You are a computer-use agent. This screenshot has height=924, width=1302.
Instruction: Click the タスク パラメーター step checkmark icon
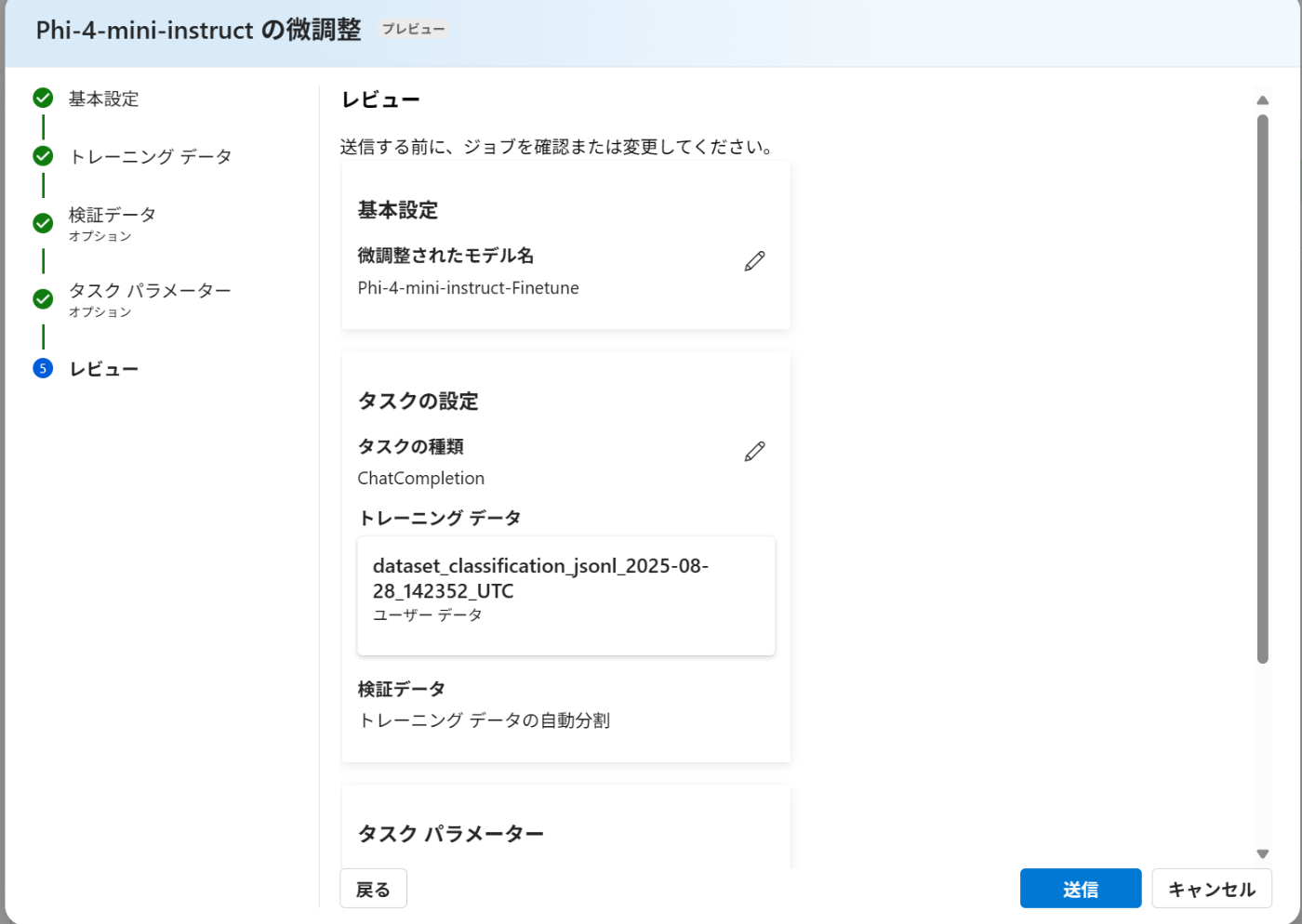point(43,299)
